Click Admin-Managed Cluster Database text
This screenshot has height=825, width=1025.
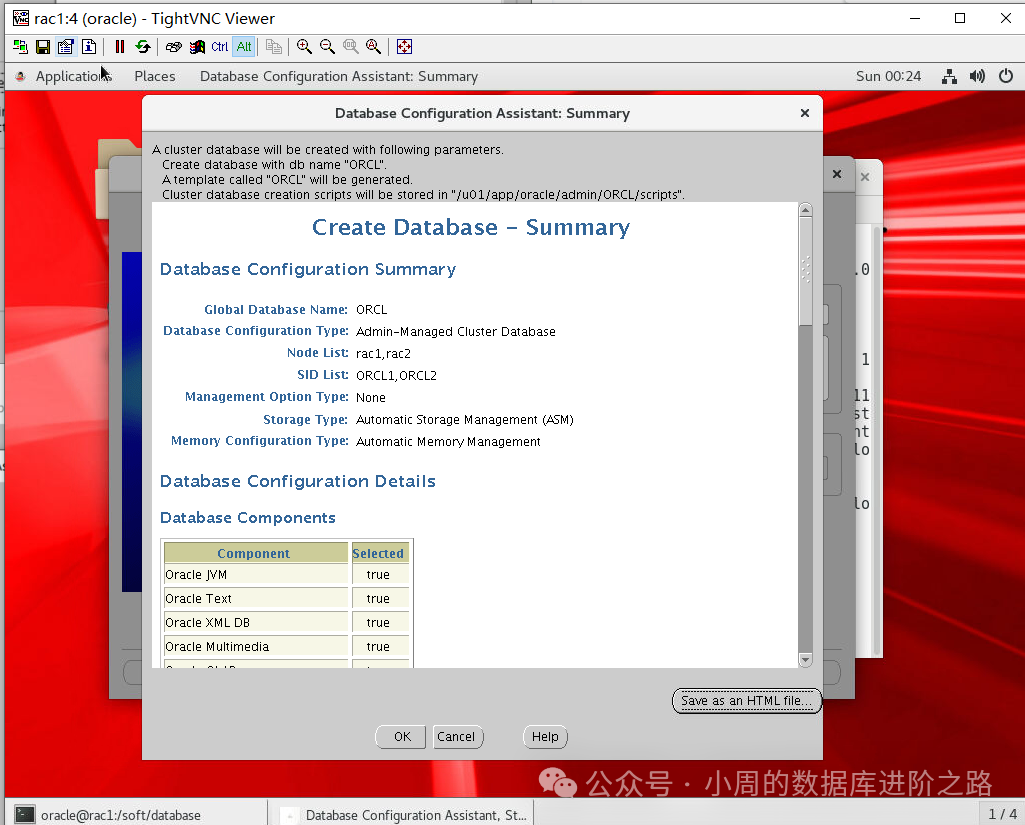pyautogui.click(x=456, y=331)
